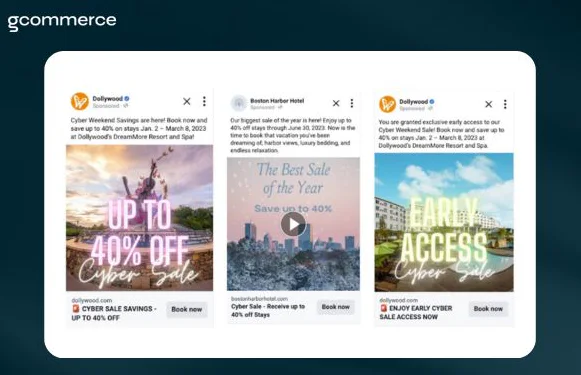This screenshot has height=375, width=581.
Task: Click the 'Cyber Weekend Savings are here!' ad text
Action: coord(139,129)
